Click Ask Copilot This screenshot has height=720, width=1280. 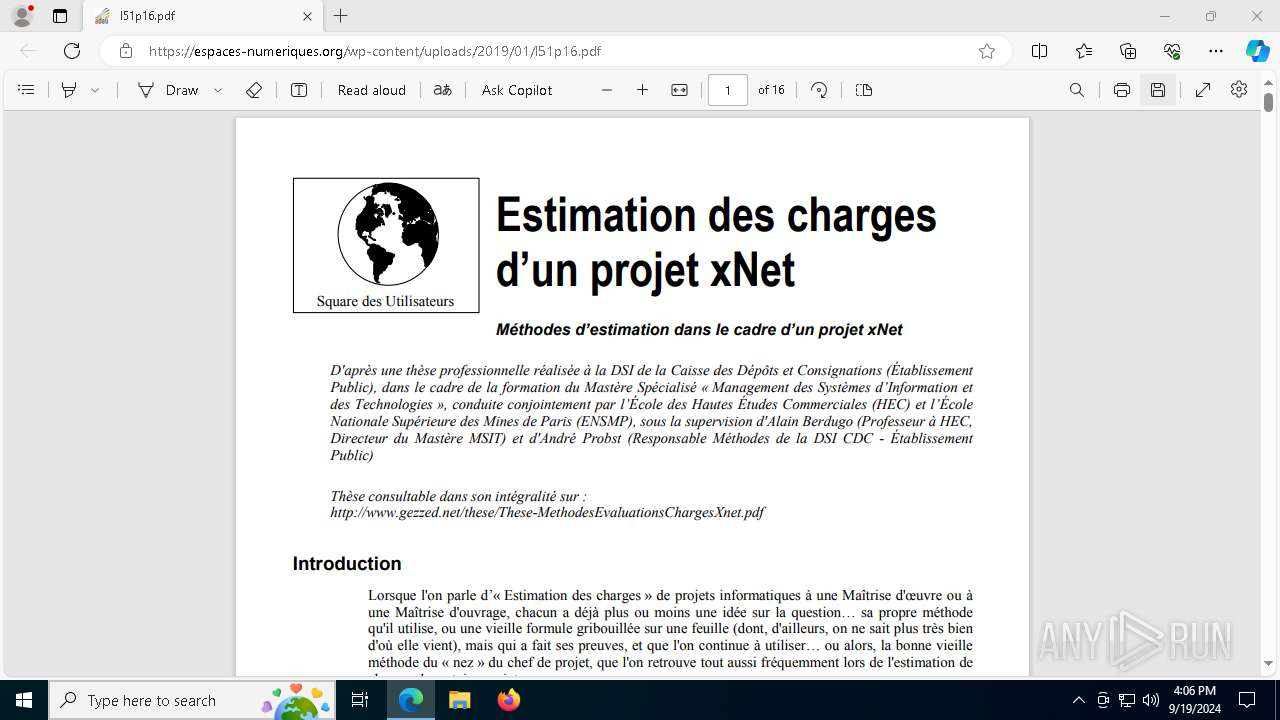point(517,90)
